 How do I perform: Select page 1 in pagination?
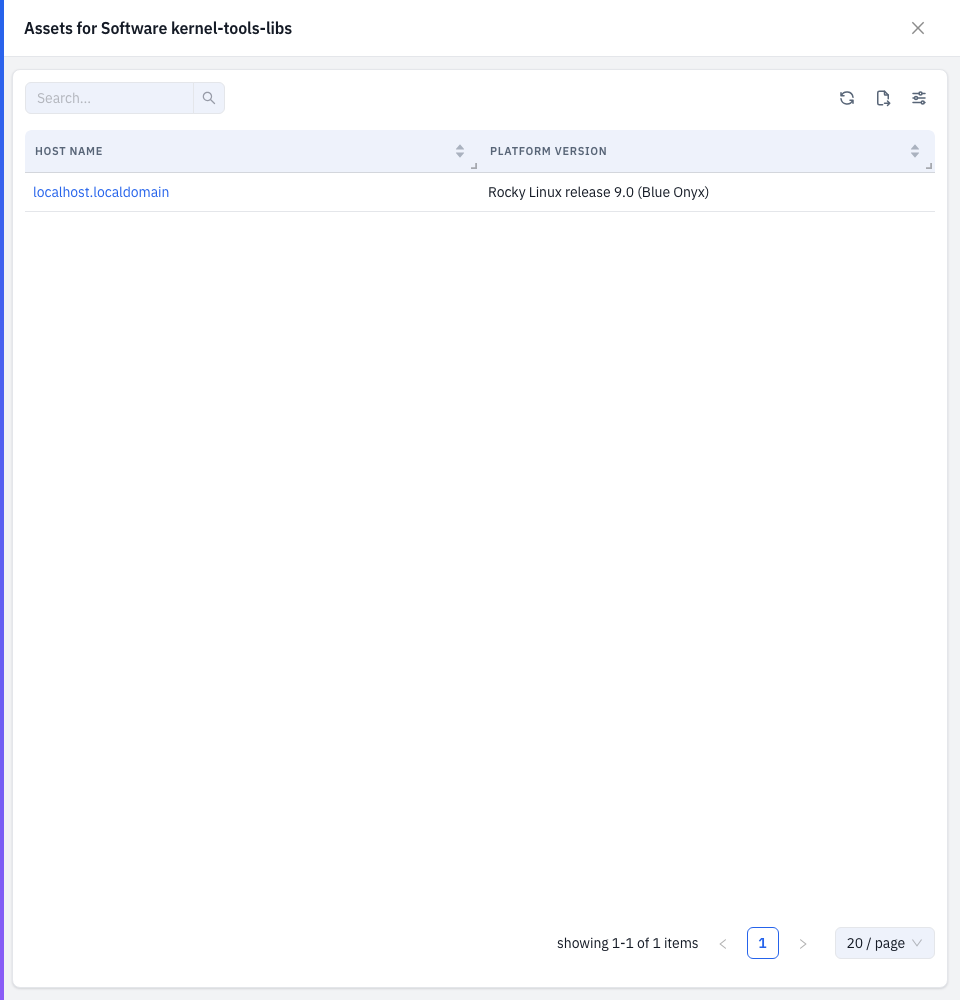pyautogui.click(x=762, y=943)
